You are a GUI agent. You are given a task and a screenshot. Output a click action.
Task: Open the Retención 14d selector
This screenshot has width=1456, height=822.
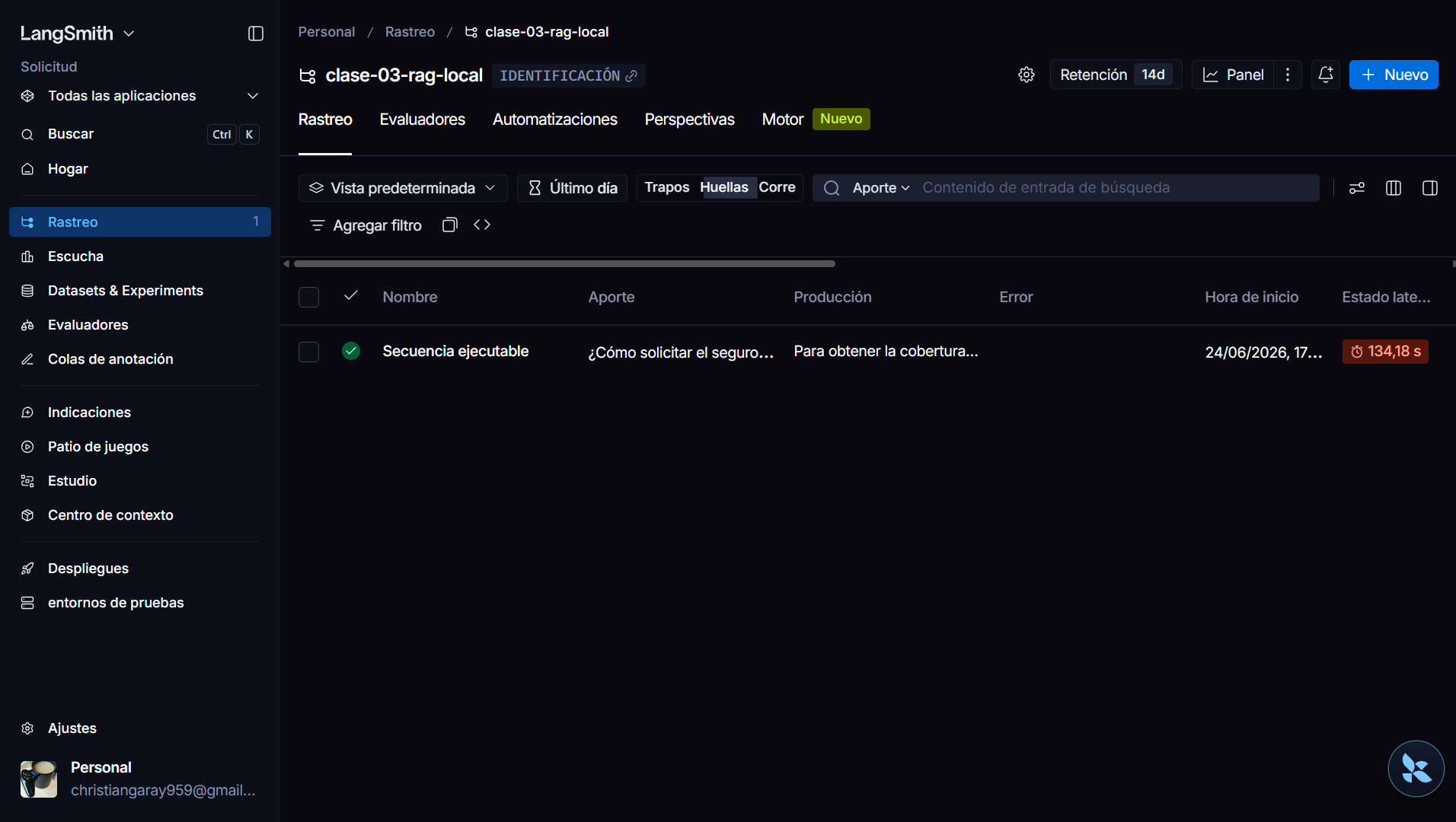[1116, 75]
